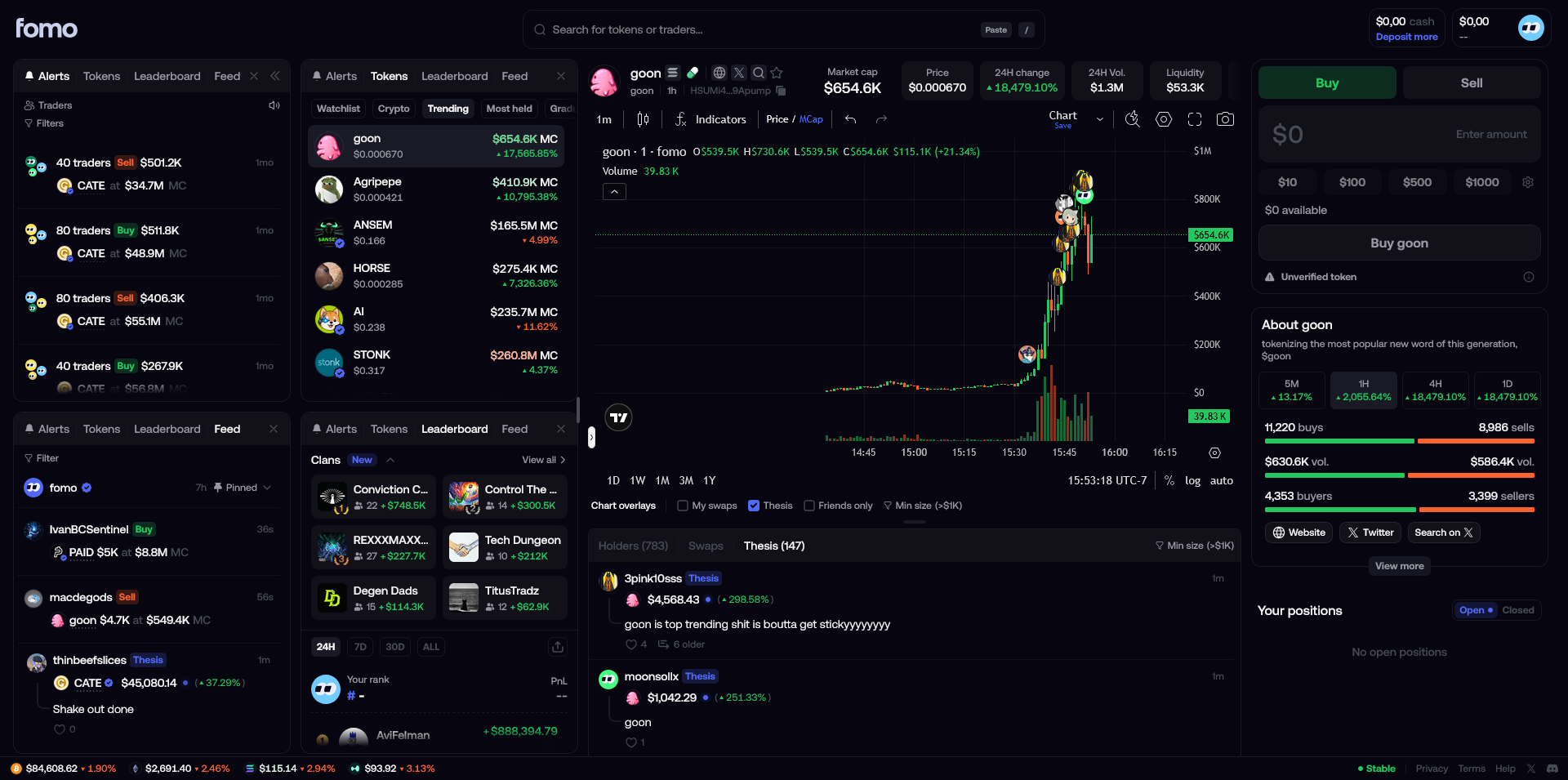Select the Sell tab

pos(1472,82)
